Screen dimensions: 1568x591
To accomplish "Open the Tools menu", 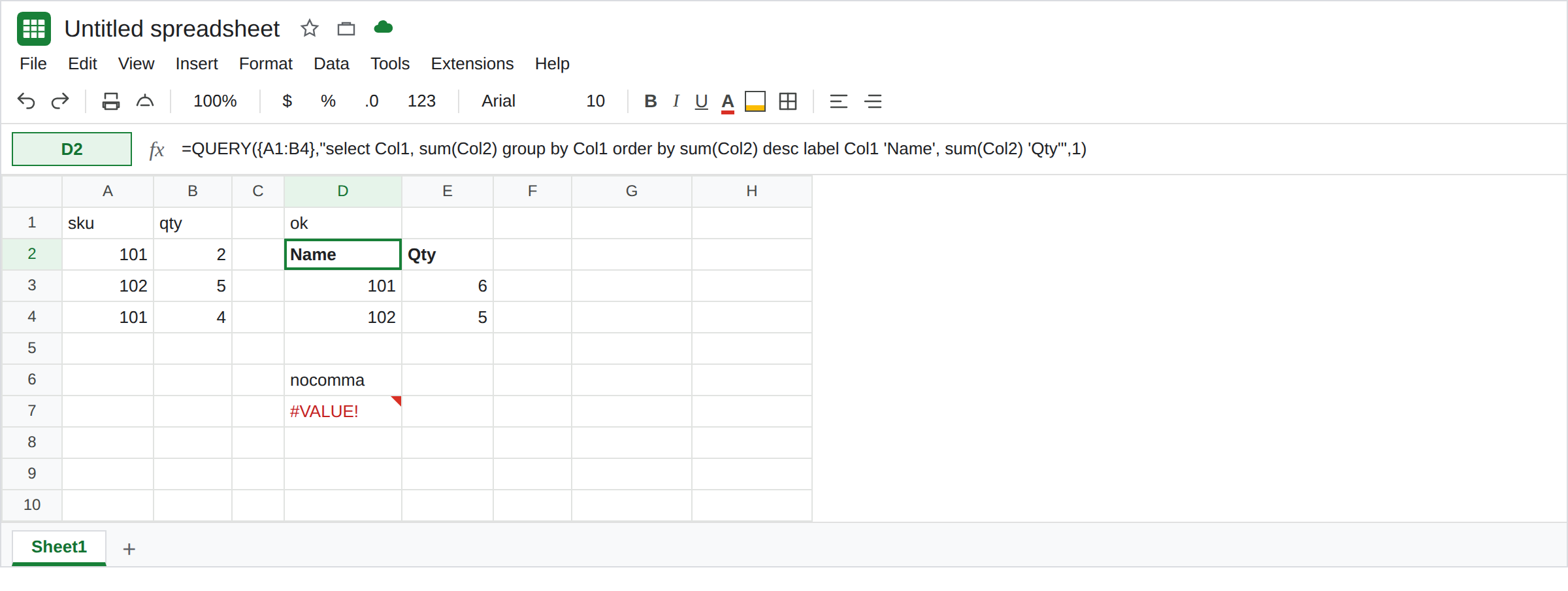I will click(x=390, y=64).
